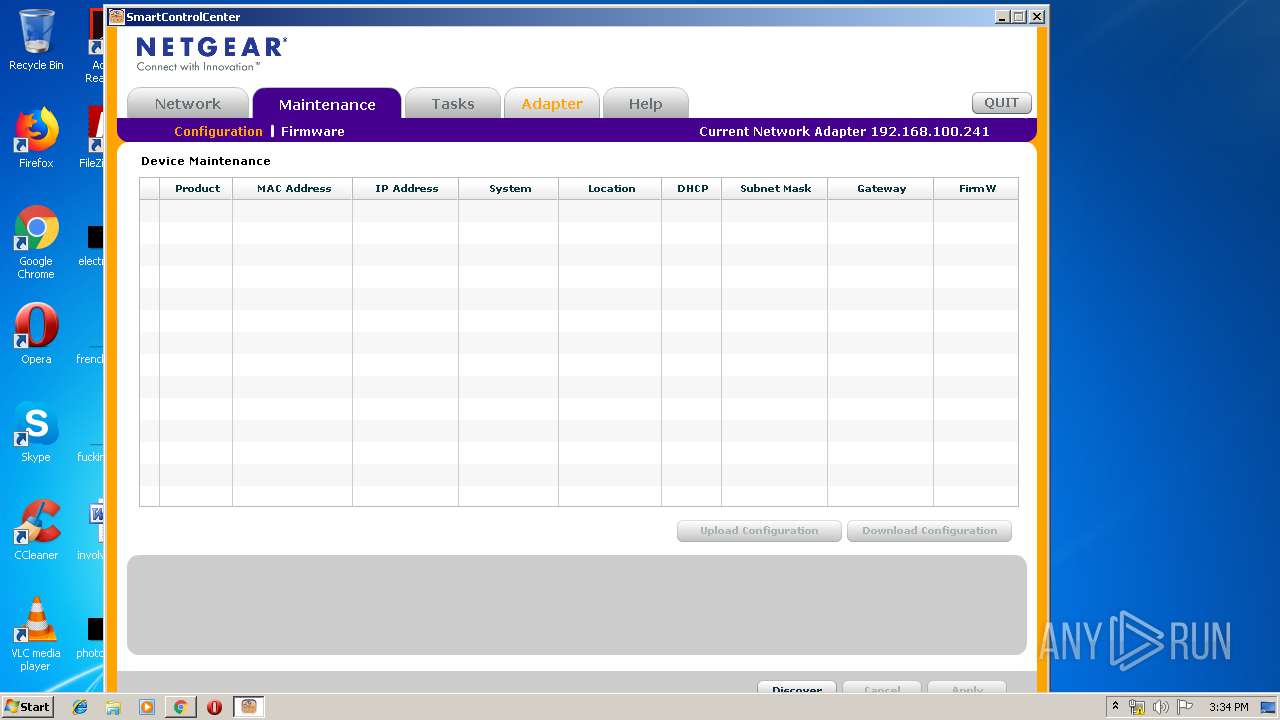Click the SmartControlCenter title bar icon
The height and width of the screenshot is (720, 1280).
tap(116, 17)
